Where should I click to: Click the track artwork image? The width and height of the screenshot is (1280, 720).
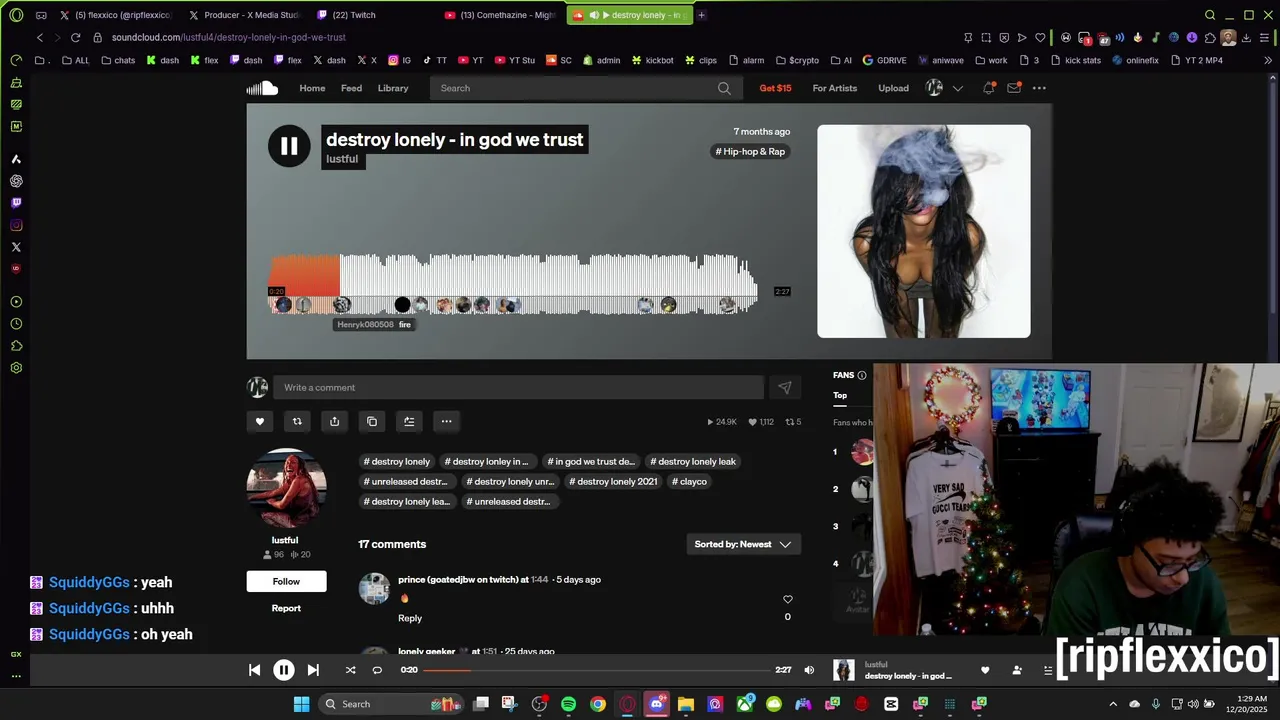click(924, 231)
